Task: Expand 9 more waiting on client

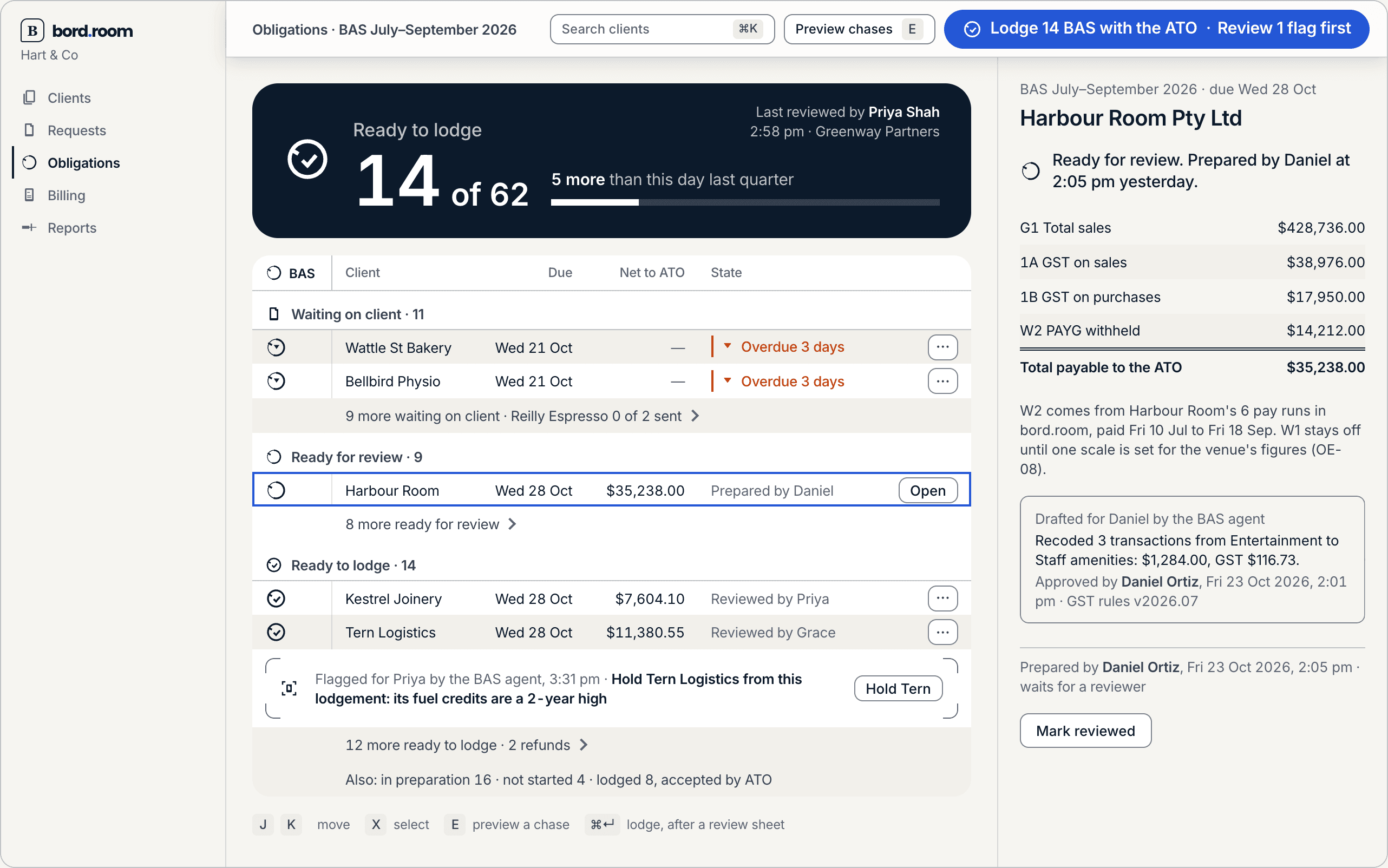Action: click(x=522, y=416)
